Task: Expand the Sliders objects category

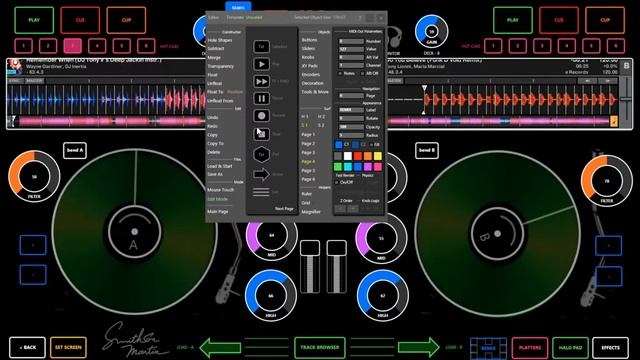Action: 308,49
